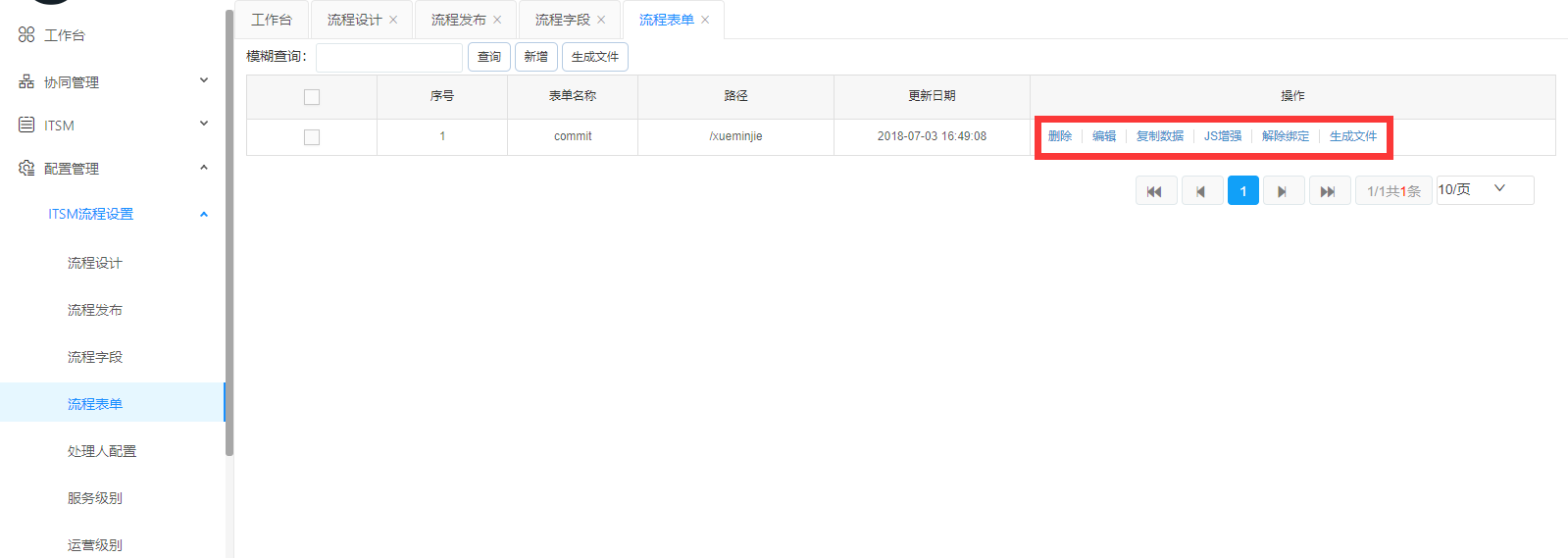The height and width of the screenshot is (558, 1568).
Task: Click the ITSM list icon in sidebar
Action: coord(26,126)
